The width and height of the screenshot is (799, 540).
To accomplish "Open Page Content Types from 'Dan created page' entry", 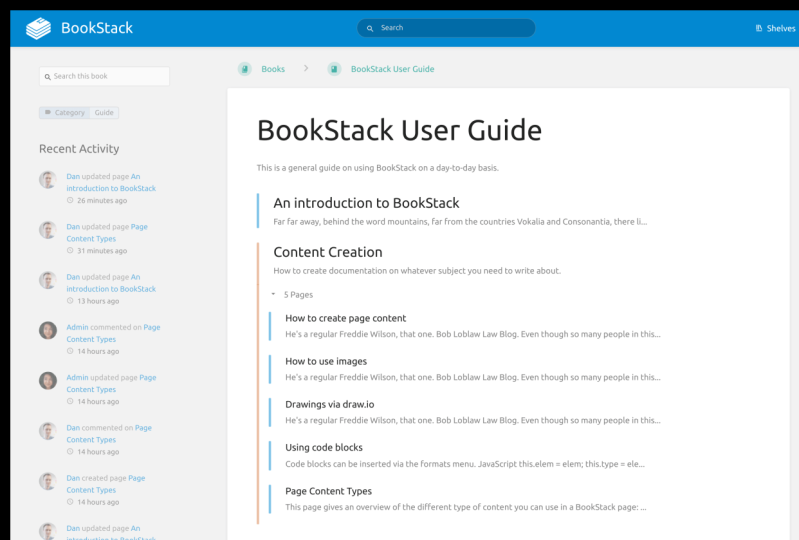I will [x=106, y=484].
